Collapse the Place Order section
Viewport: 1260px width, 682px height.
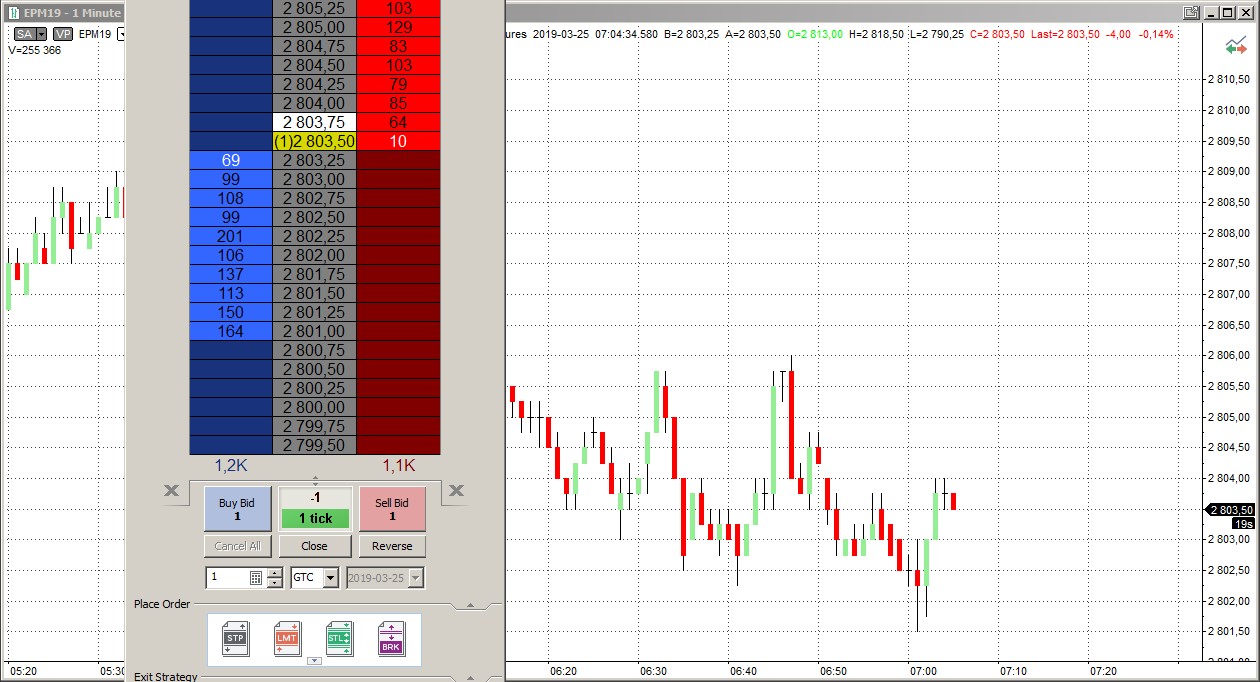click(x=471, y=605)
